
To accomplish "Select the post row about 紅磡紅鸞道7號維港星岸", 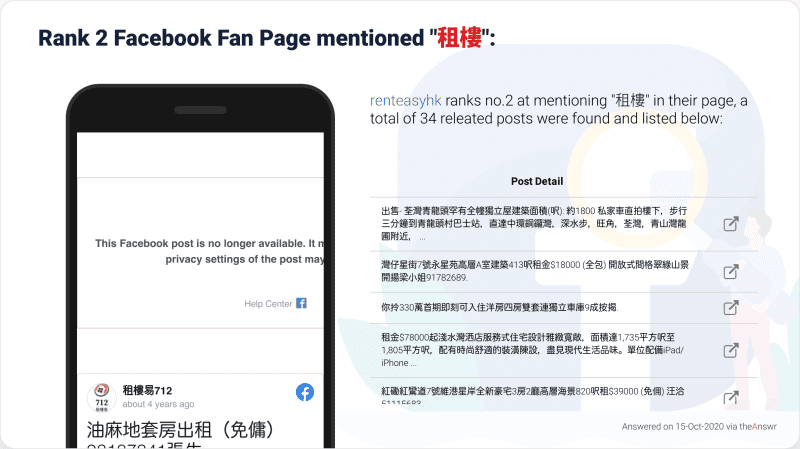I will tap(564, 394).
